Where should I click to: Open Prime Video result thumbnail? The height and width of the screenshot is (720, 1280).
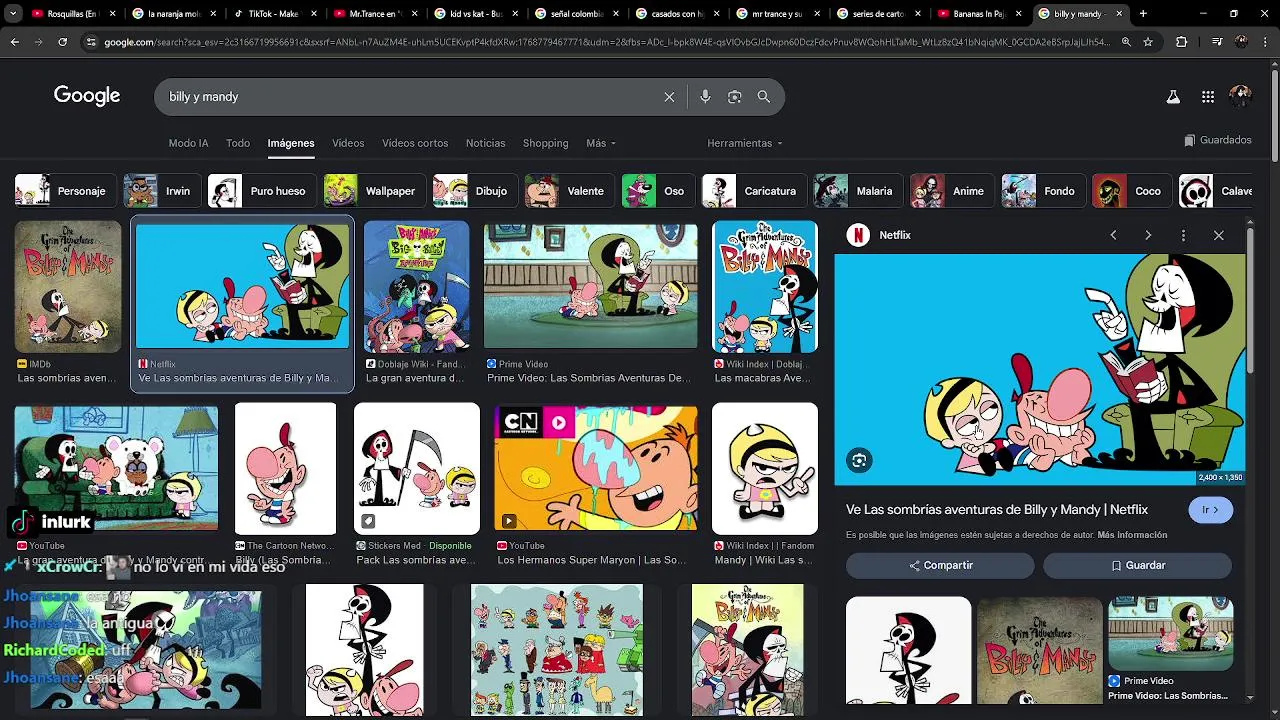click(591, 286)
